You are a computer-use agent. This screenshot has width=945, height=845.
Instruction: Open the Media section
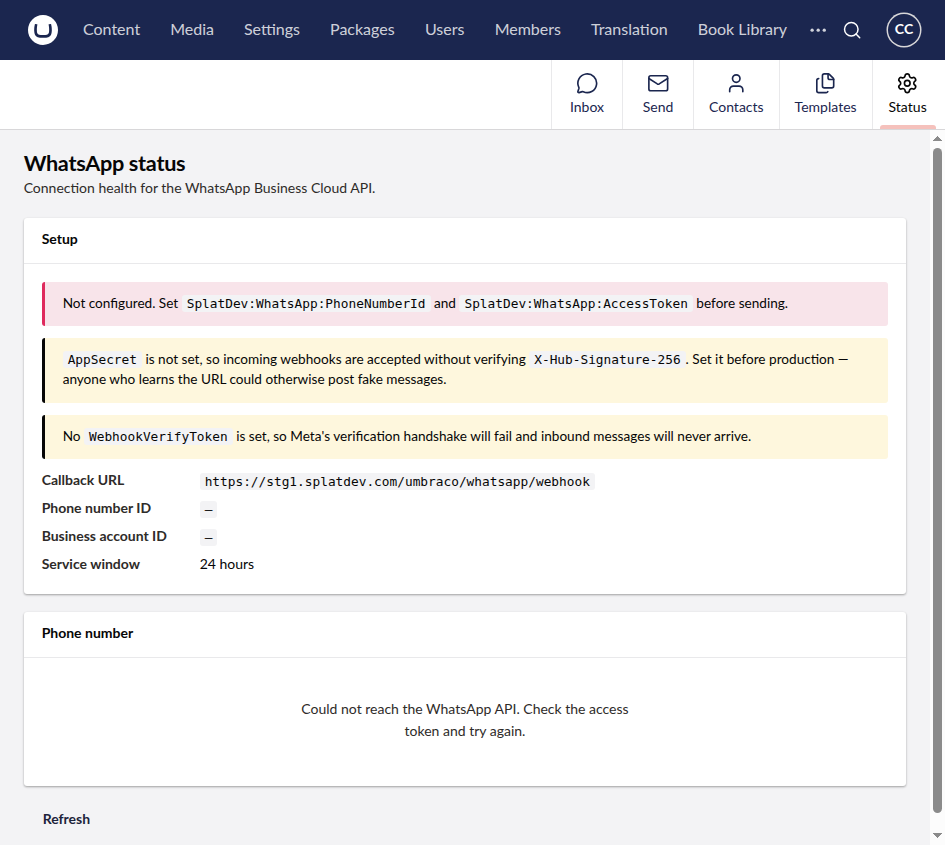point(192,30)
